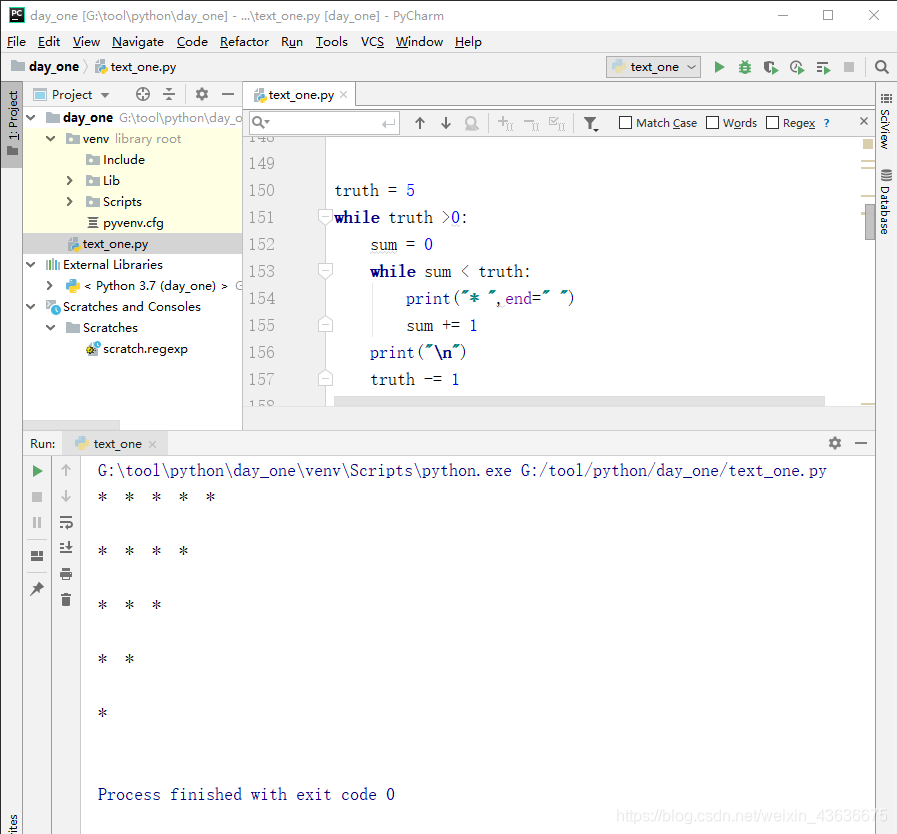The image size is (897, 834).
Task: Click restore layout icon in Run panel
Action: [37, 555]
